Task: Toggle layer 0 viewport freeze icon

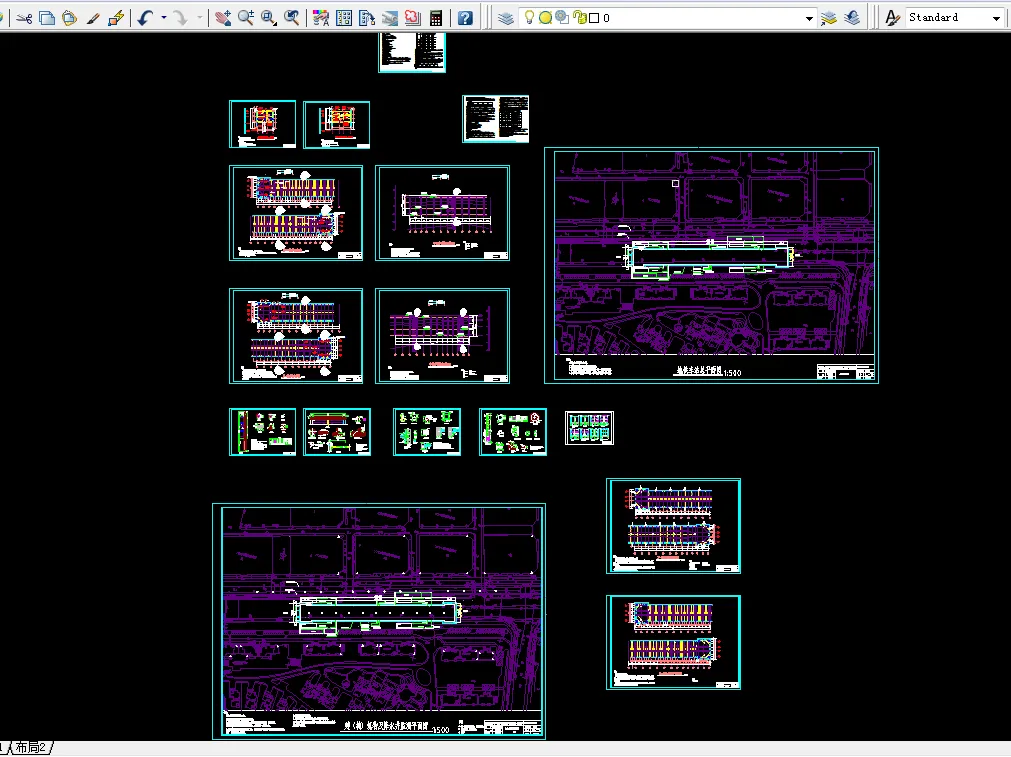Action: click(x=562, y=17)
